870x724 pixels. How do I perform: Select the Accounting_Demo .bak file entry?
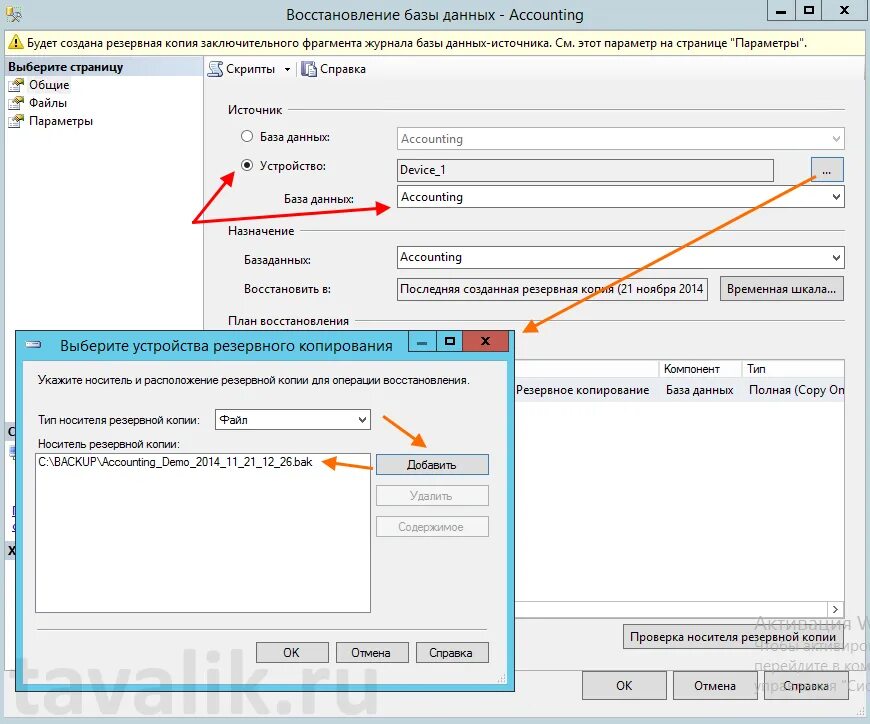(x=175, y=462)
